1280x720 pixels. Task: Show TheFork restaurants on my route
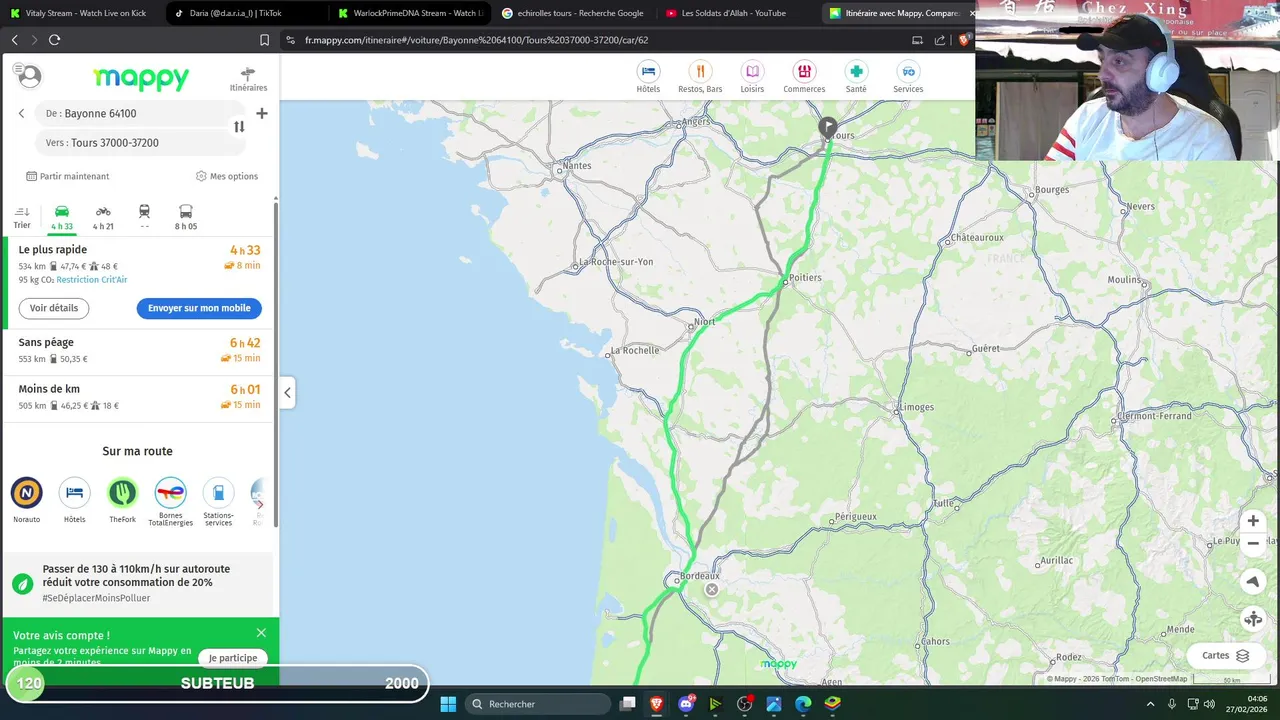[x=122, y=500]
